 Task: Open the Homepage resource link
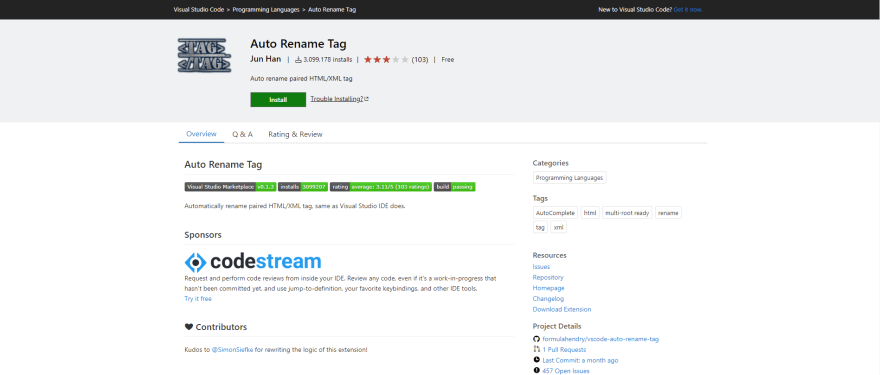548,288
